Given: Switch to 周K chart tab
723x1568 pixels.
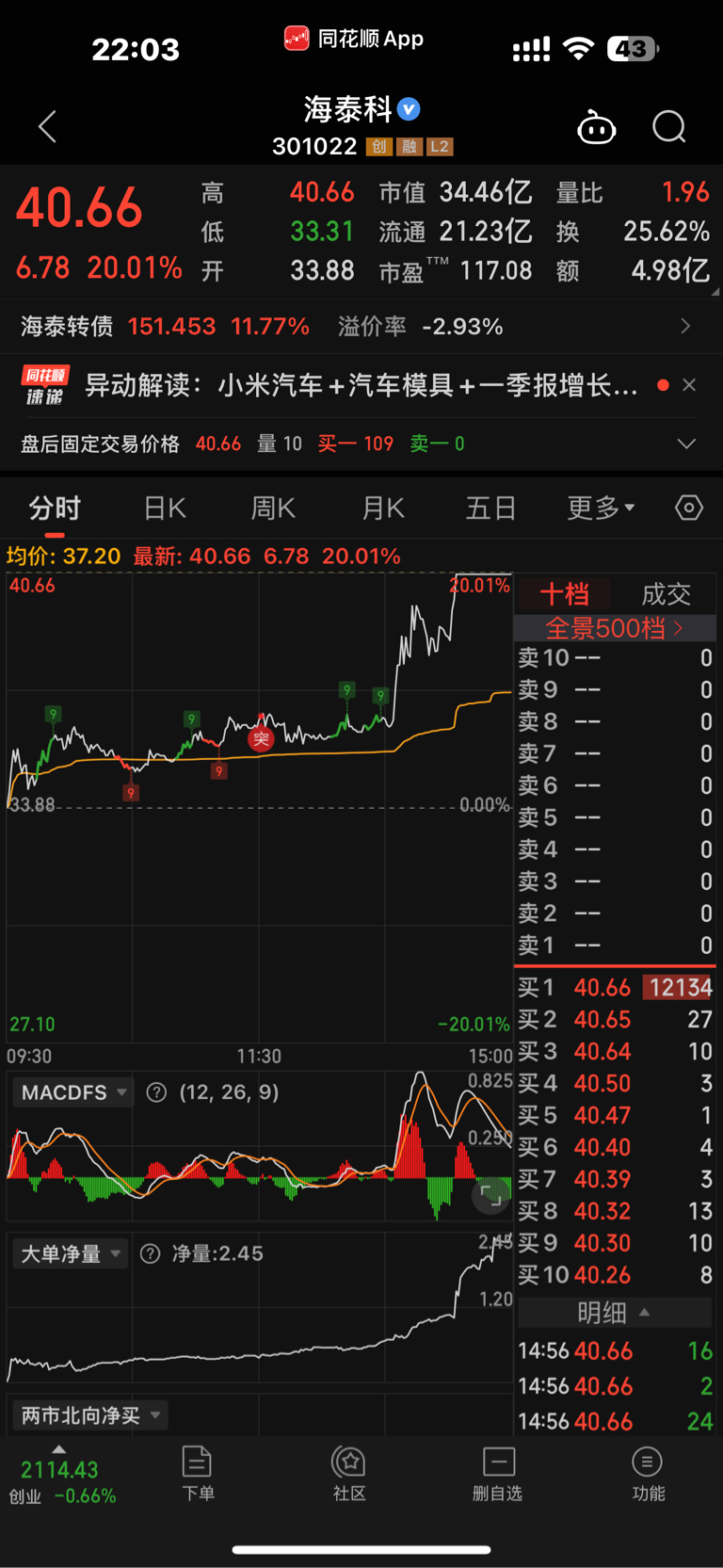Looking at the screenshot, I should click(x=273, y=509).
